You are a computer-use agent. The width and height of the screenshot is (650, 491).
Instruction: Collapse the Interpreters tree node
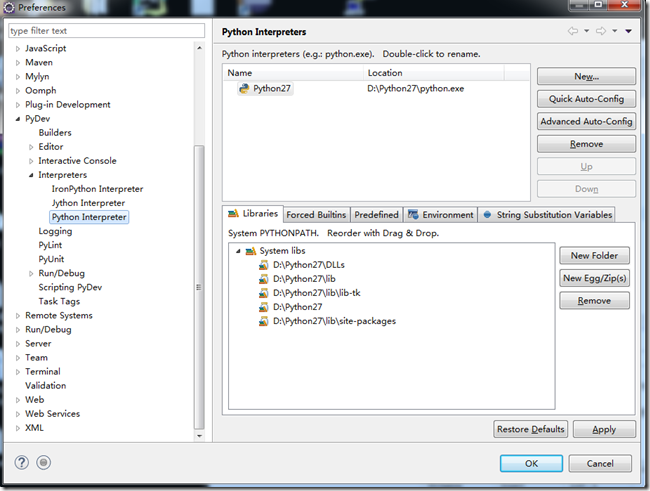tap(31, 175)
